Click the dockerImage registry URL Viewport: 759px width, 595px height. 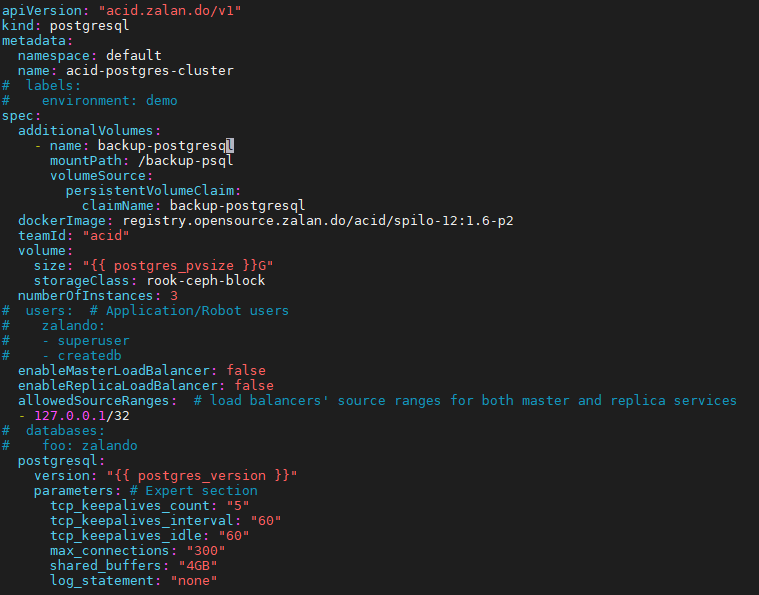[x=318, y=221]
